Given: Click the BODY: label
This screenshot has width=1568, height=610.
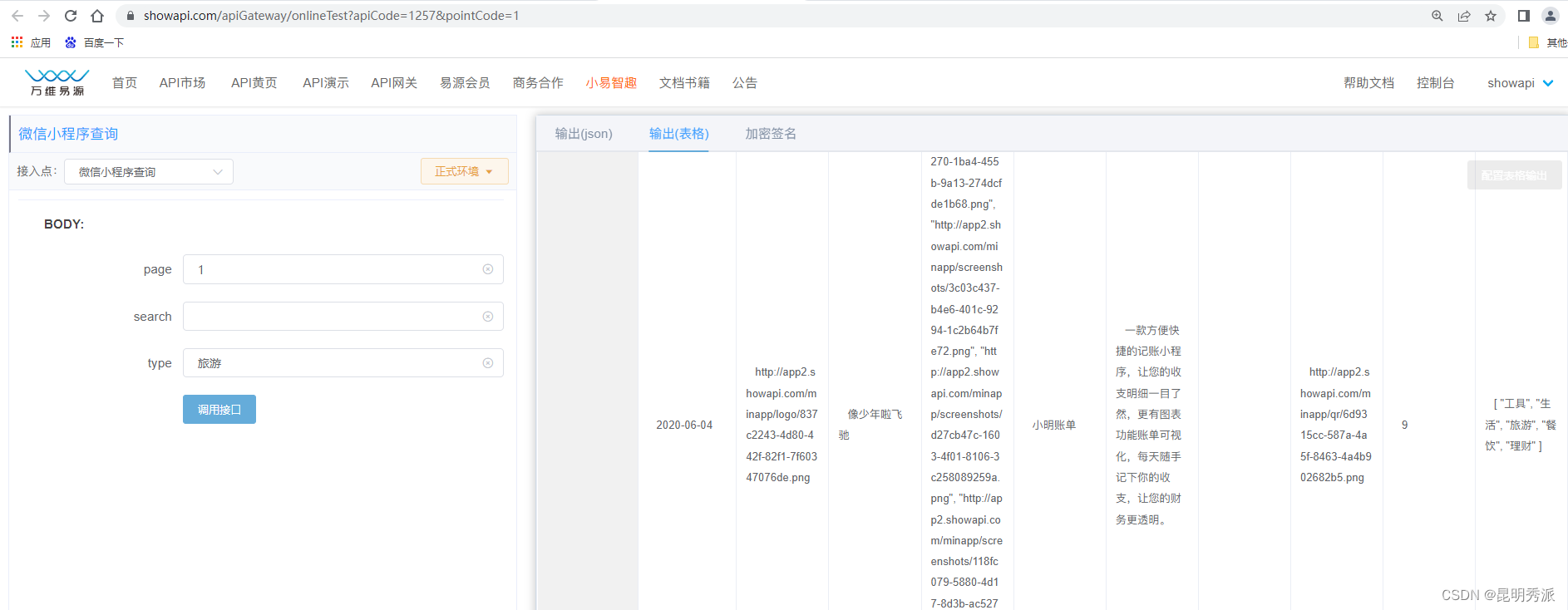Looking at the screenshot, I should click(64, 224).
